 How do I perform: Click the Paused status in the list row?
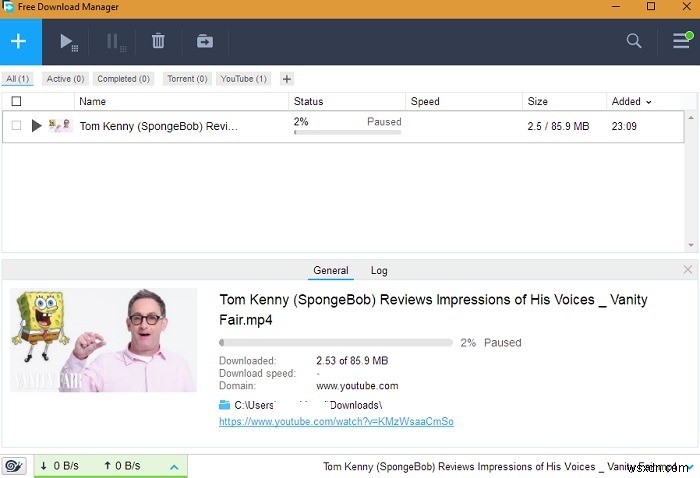point(384,121)
